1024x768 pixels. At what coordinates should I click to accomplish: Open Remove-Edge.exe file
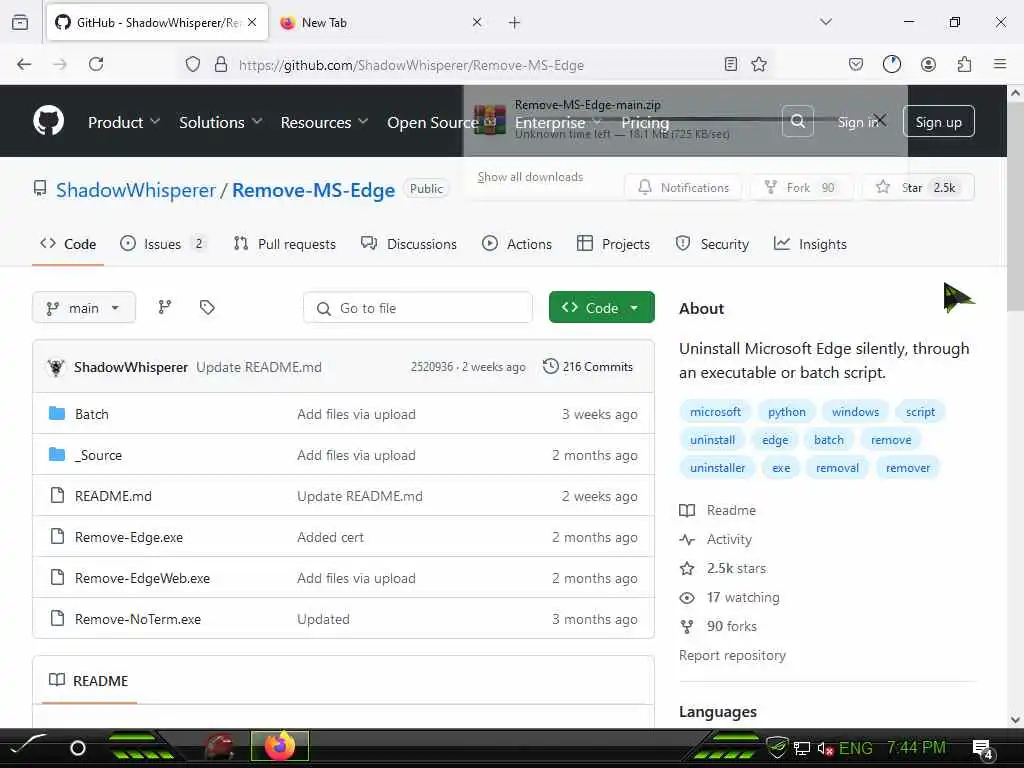point(129,537)
